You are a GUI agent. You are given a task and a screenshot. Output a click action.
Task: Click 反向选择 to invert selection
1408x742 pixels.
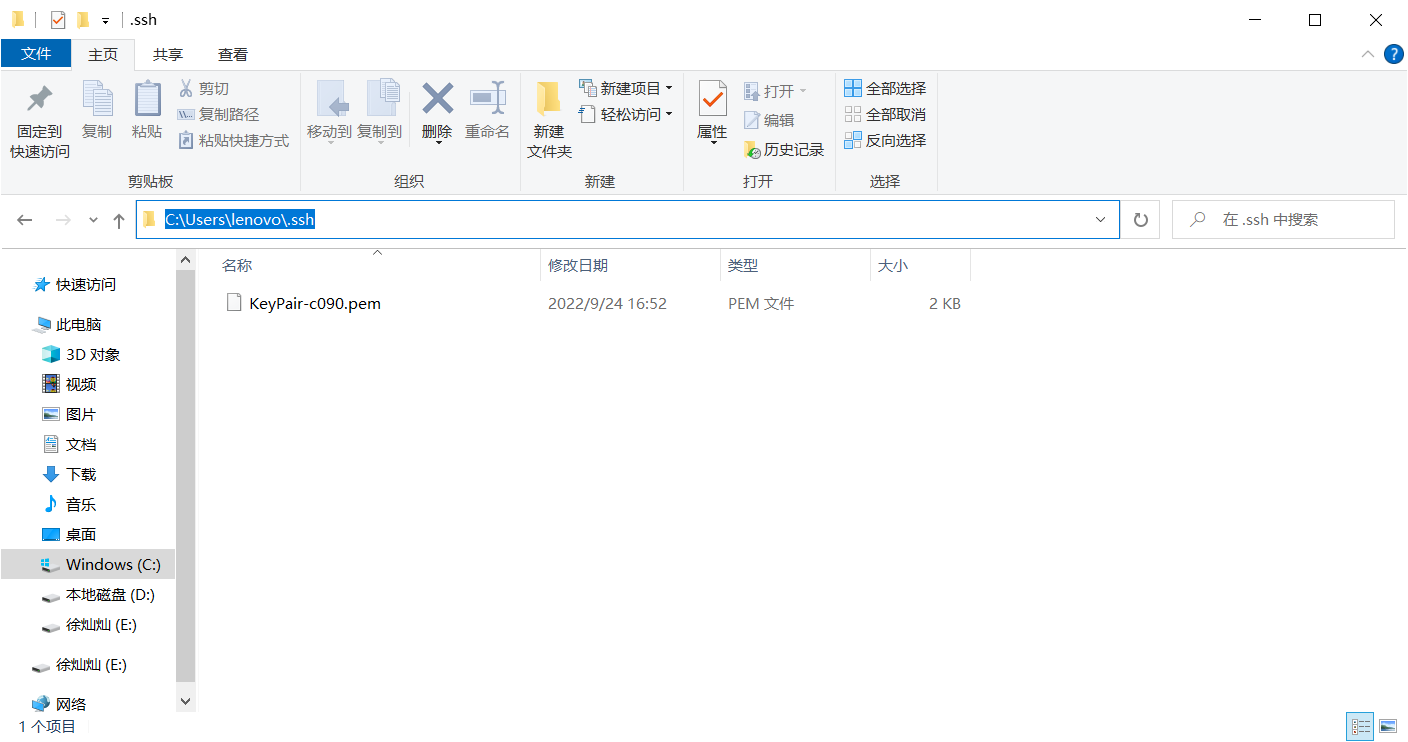[885, 140]
